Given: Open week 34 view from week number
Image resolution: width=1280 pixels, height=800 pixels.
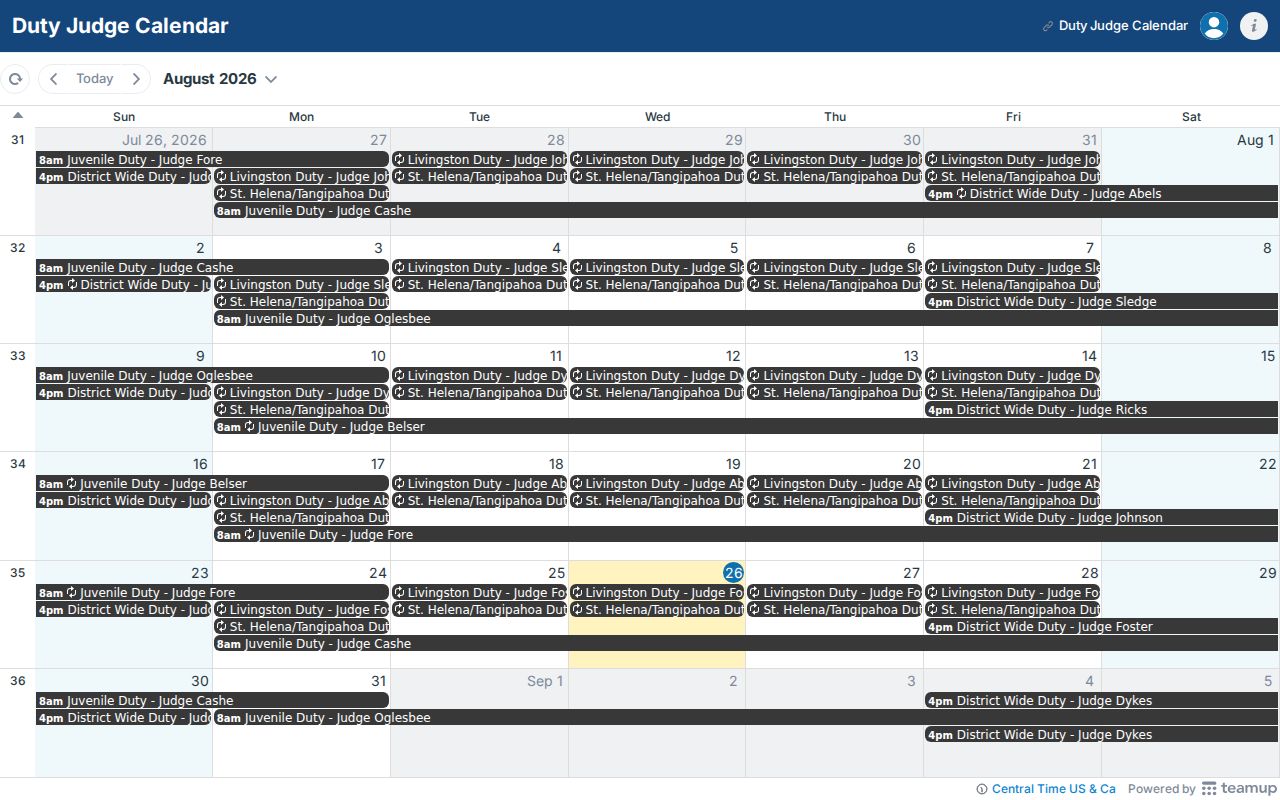Looking at the screenshot, I should click(x=17, y=464).
